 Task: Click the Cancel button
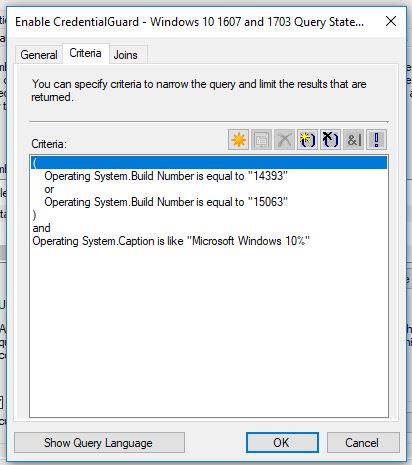click(363, 443)
